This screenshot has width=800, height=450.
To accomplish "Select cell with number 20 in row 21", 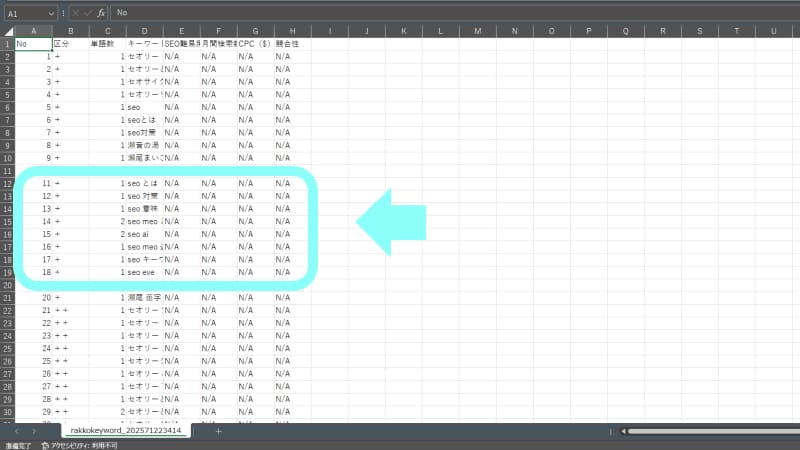I will [x=34, y=297].
